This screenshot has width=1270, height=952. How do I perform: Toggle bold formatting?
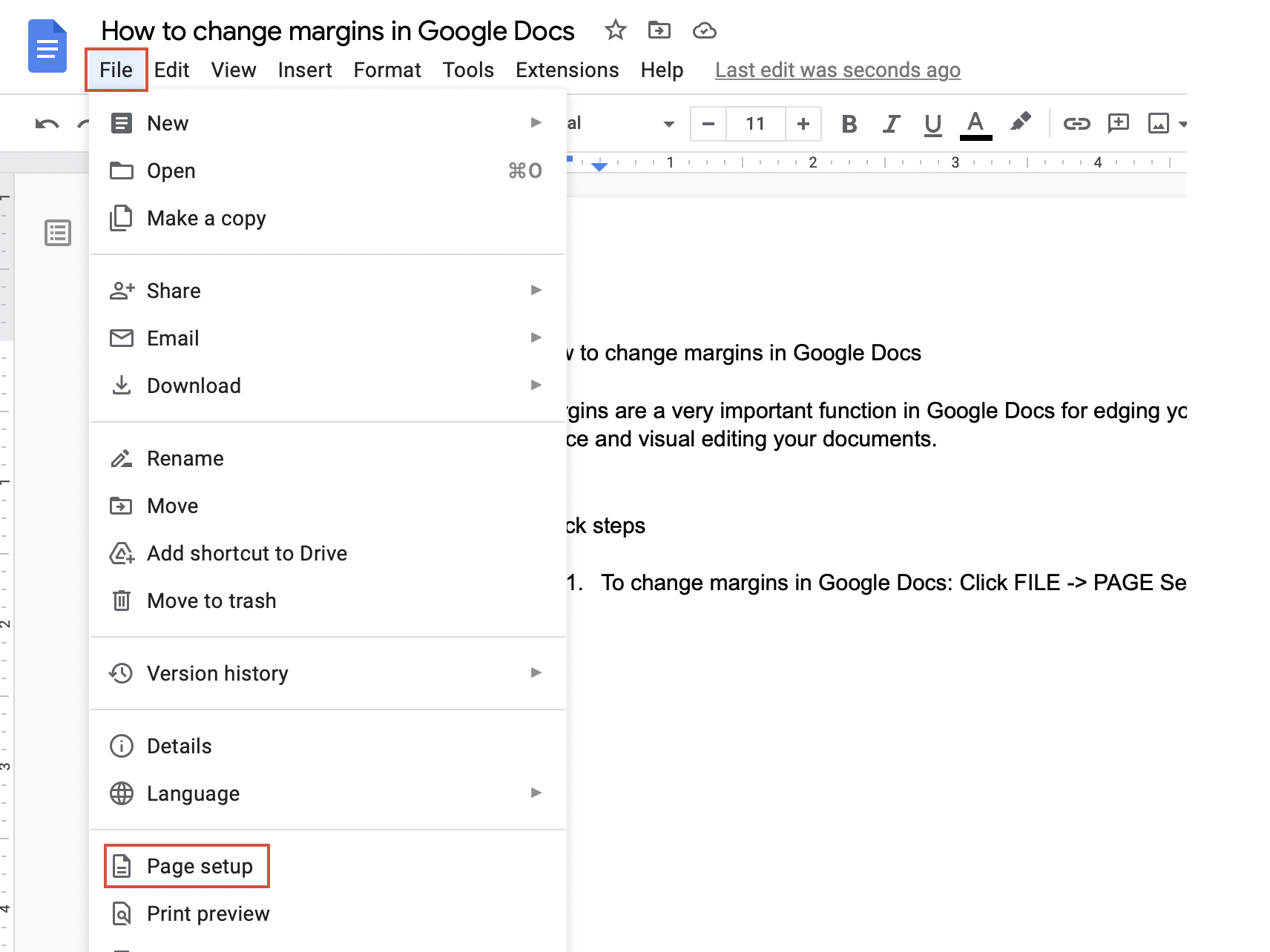coord(849,124)
